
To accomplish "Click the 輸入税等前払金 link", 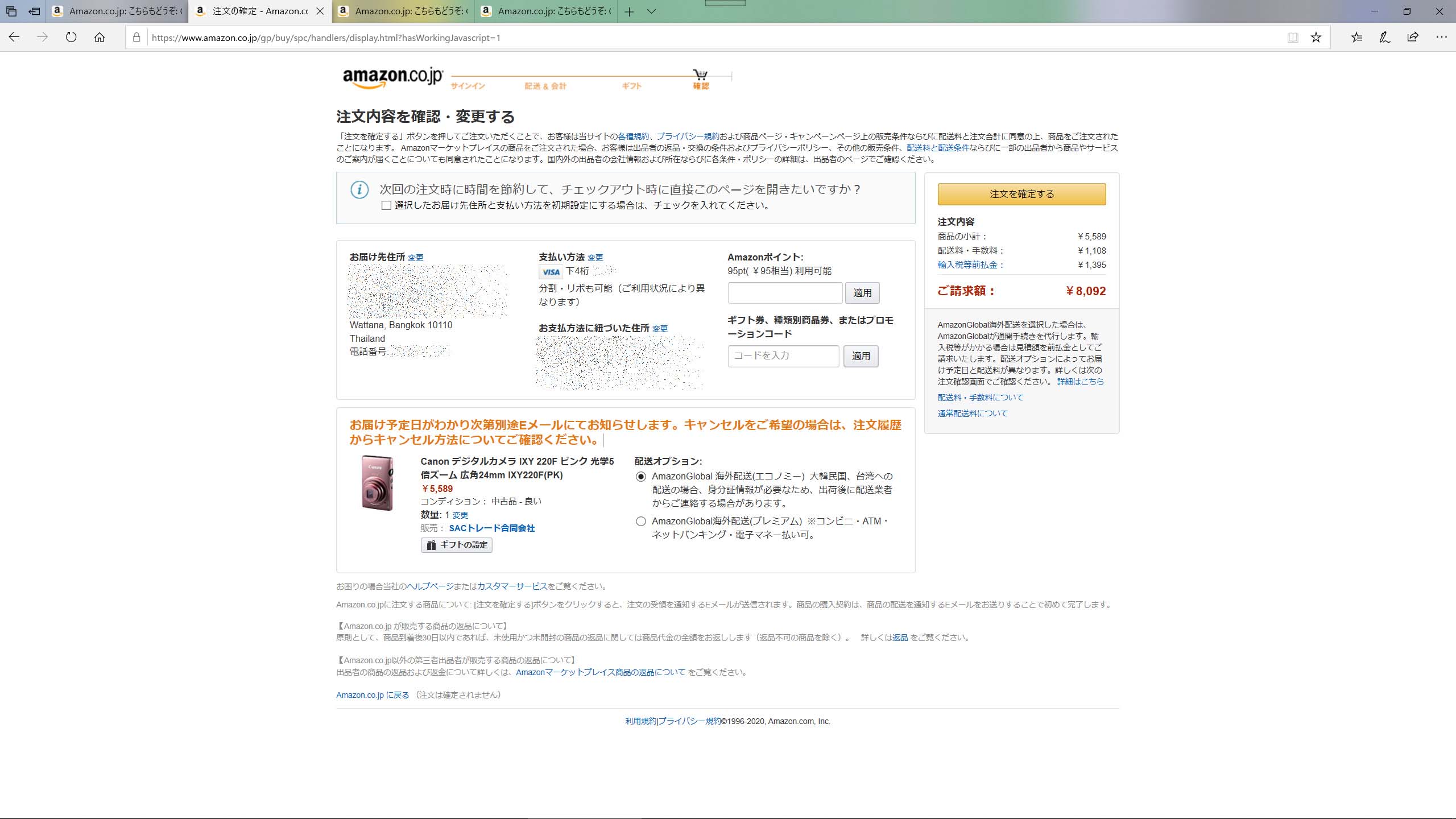I will click(x=971, y=265).
